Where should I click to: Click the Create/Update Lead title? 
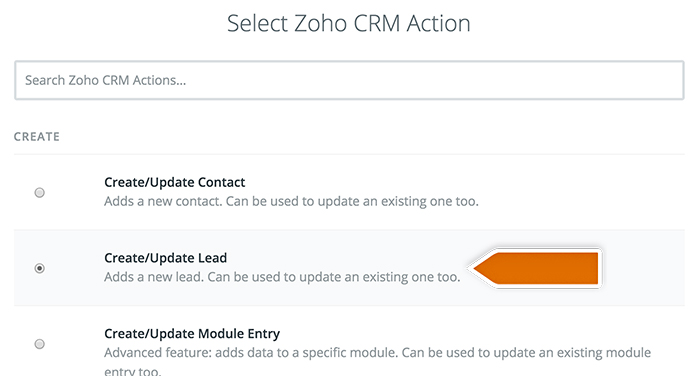pyautogui.click(x=166, y=258)
